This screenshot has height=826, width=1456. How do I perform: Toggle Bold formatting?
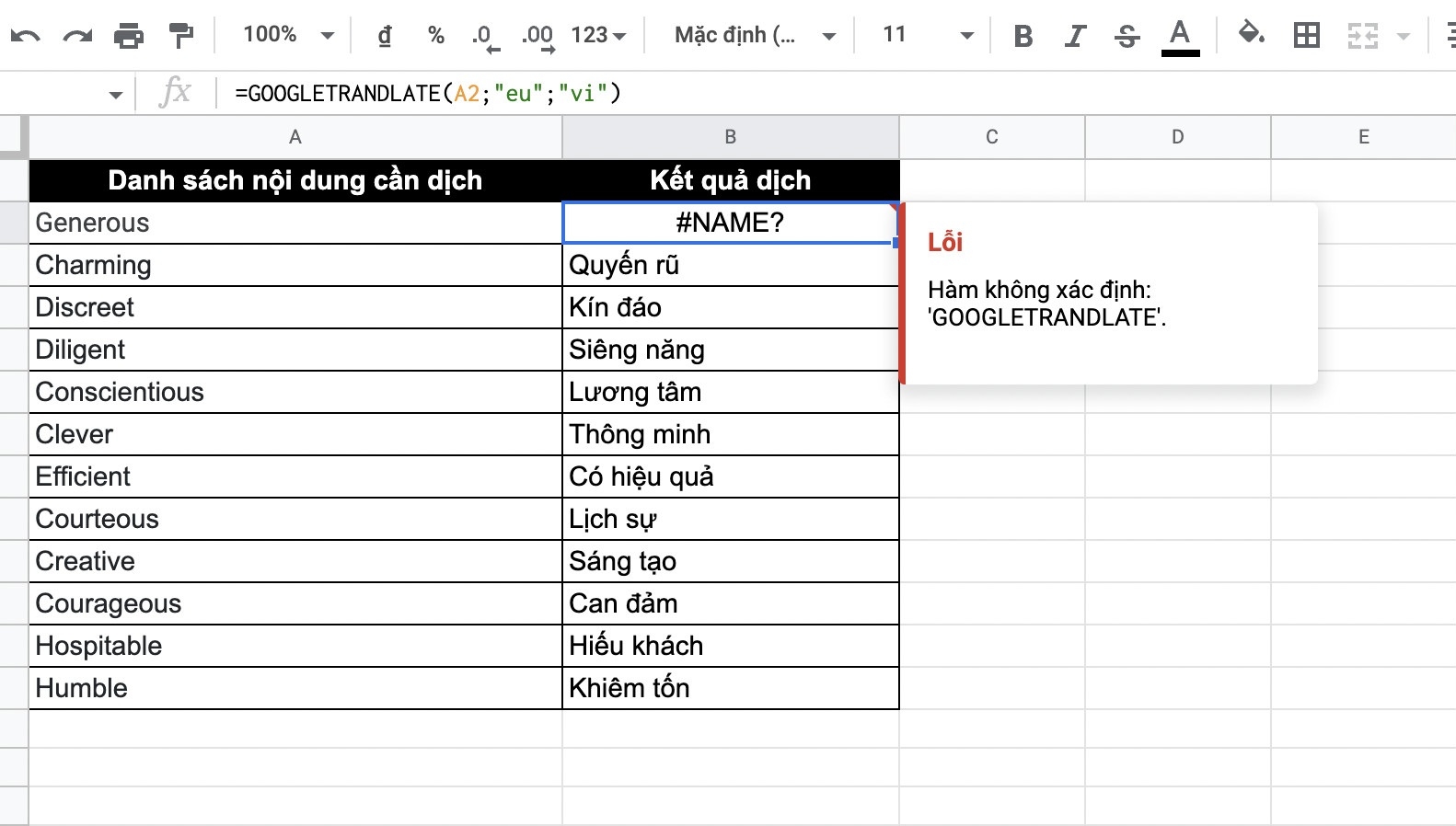[x=1023, y=36]
